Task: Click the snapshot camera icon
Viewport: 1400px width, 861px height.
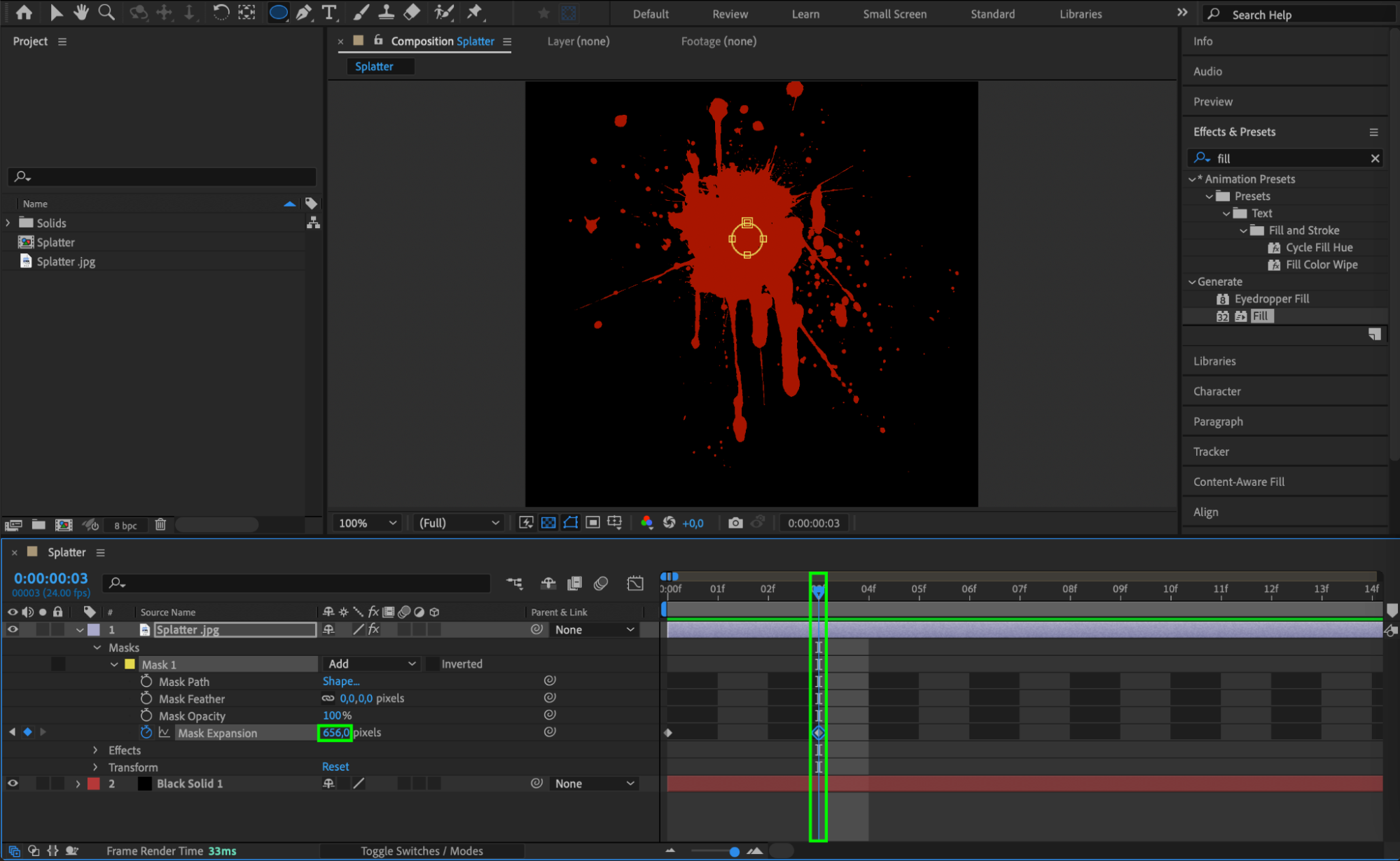Action: point(735,523)
